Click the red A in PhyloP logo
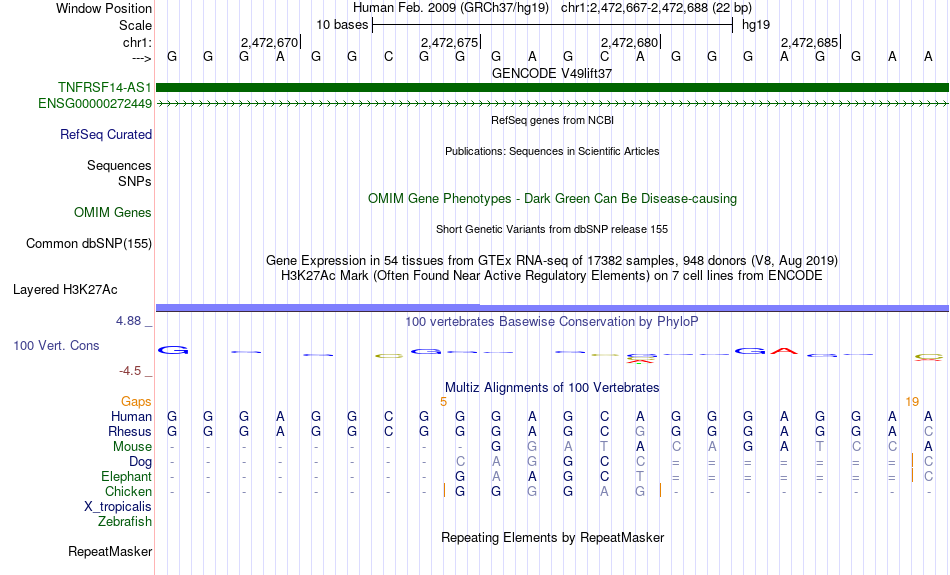This screenshot has width=950, height=575. point(784,351)
